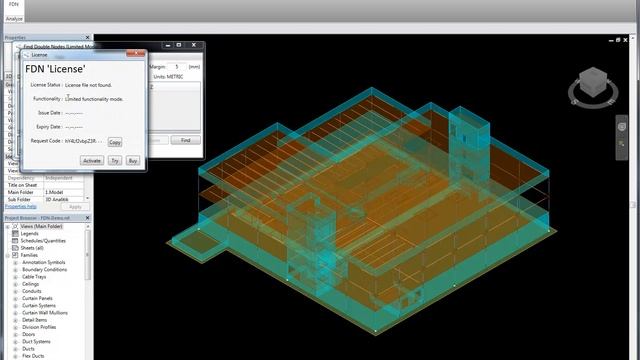Screen dimensions: 640x360
Task: Expand the Annotation Symbols family
Action: click(16, 263)
